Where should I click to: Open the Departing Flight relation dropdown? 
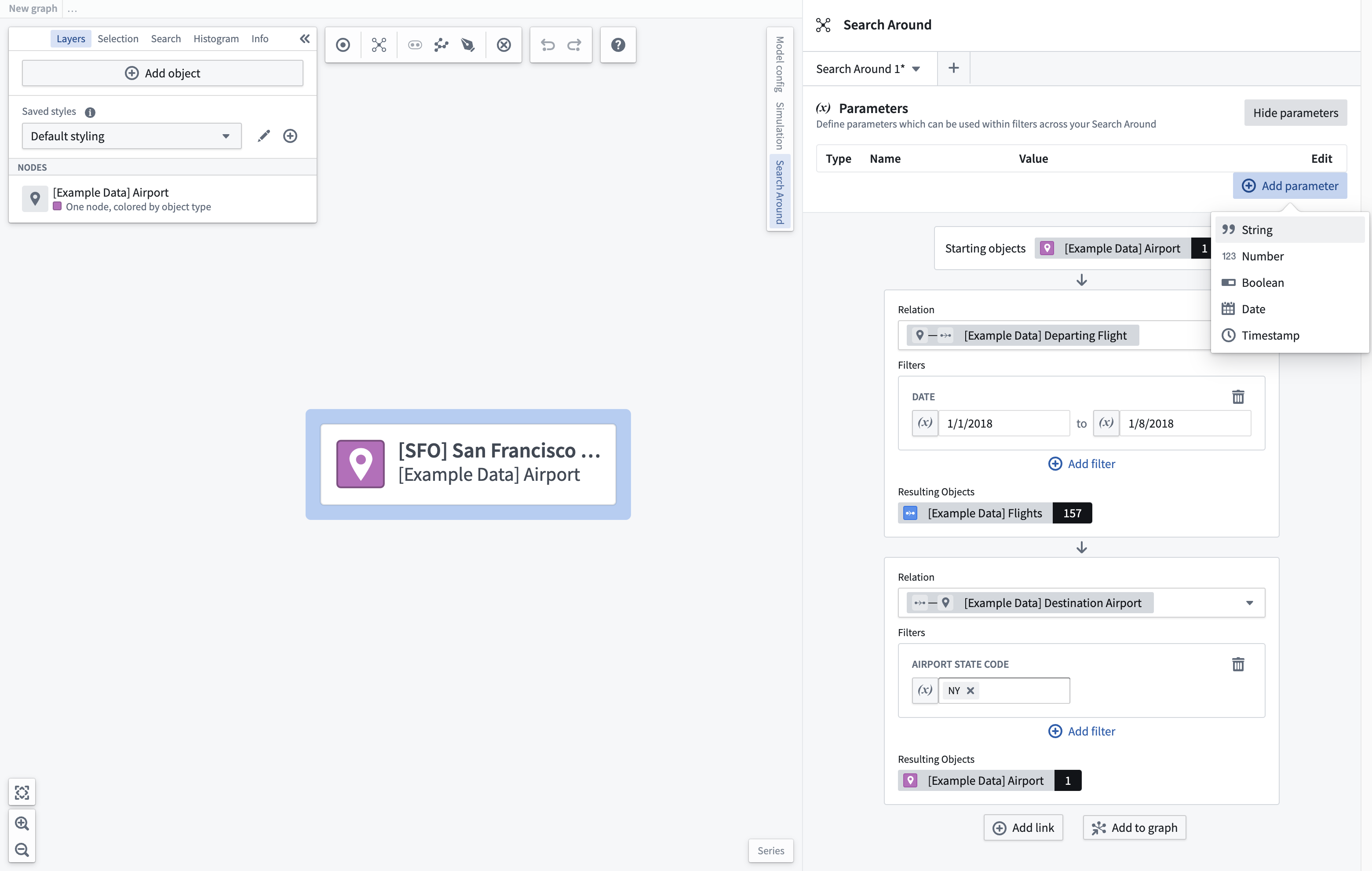pos(1054,335)
